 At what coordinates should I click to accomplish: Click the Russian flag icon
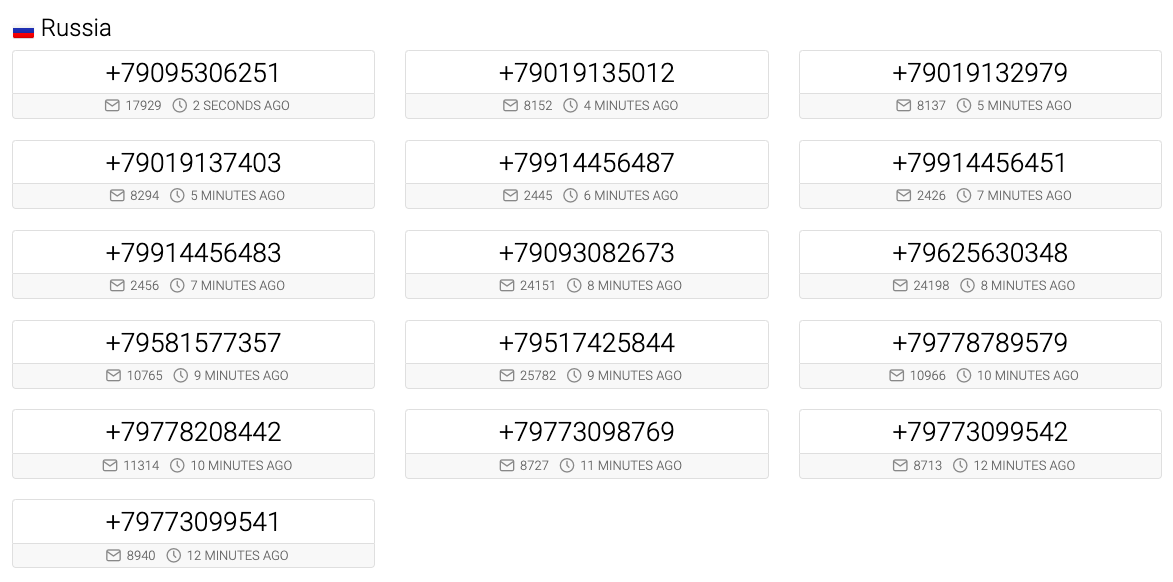(x=23, y=30)
